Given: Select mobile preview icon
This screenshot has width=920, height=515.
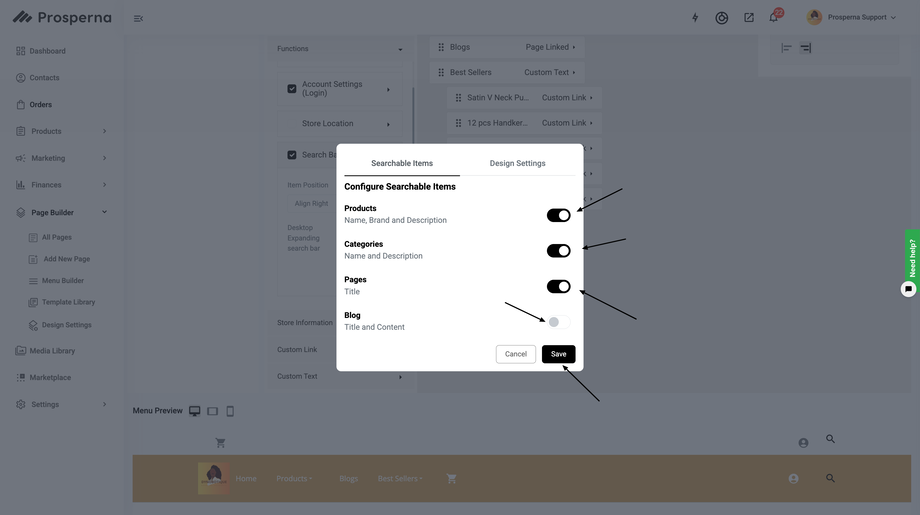Looking at the screenshot, I should 230,411.
